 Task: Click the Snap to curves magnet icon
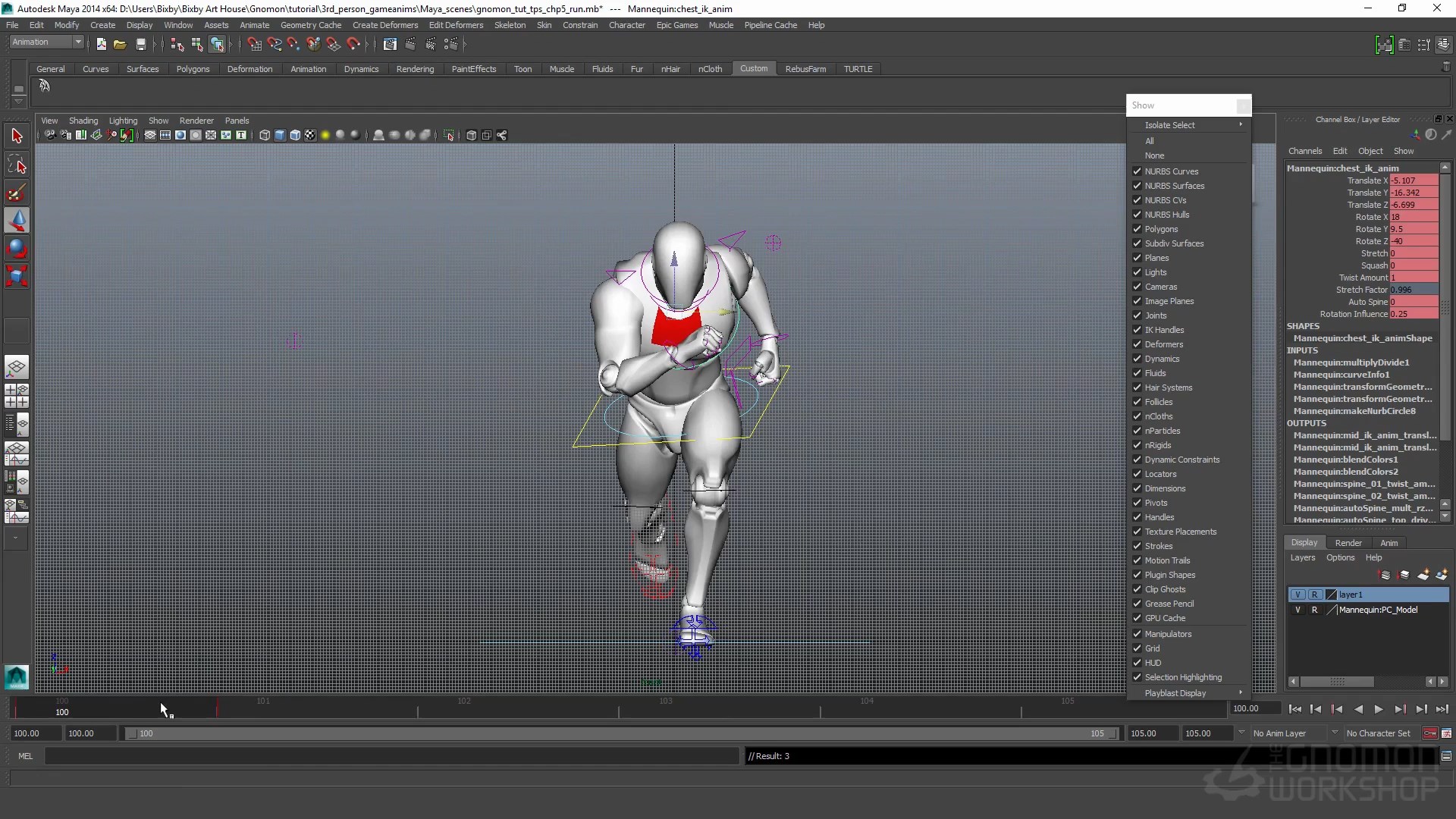coord(274,45)
